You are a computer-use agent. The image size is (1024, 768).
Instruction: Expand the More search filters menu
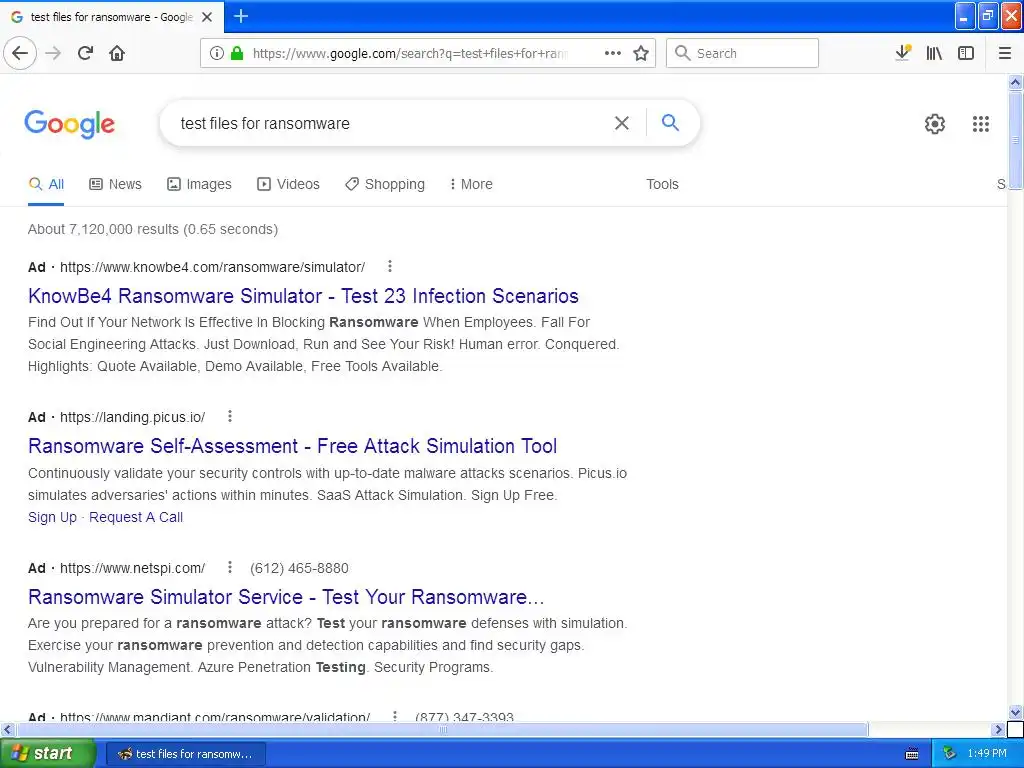click(471, 184)
